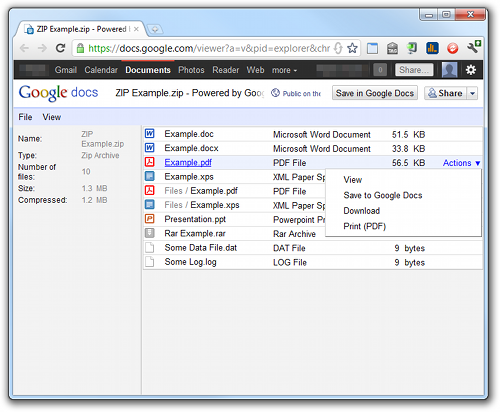Image resolution: width=500 pixels, height=412 pixels.
Task: Select the Files / Example.xps row name
Action: 202,205
